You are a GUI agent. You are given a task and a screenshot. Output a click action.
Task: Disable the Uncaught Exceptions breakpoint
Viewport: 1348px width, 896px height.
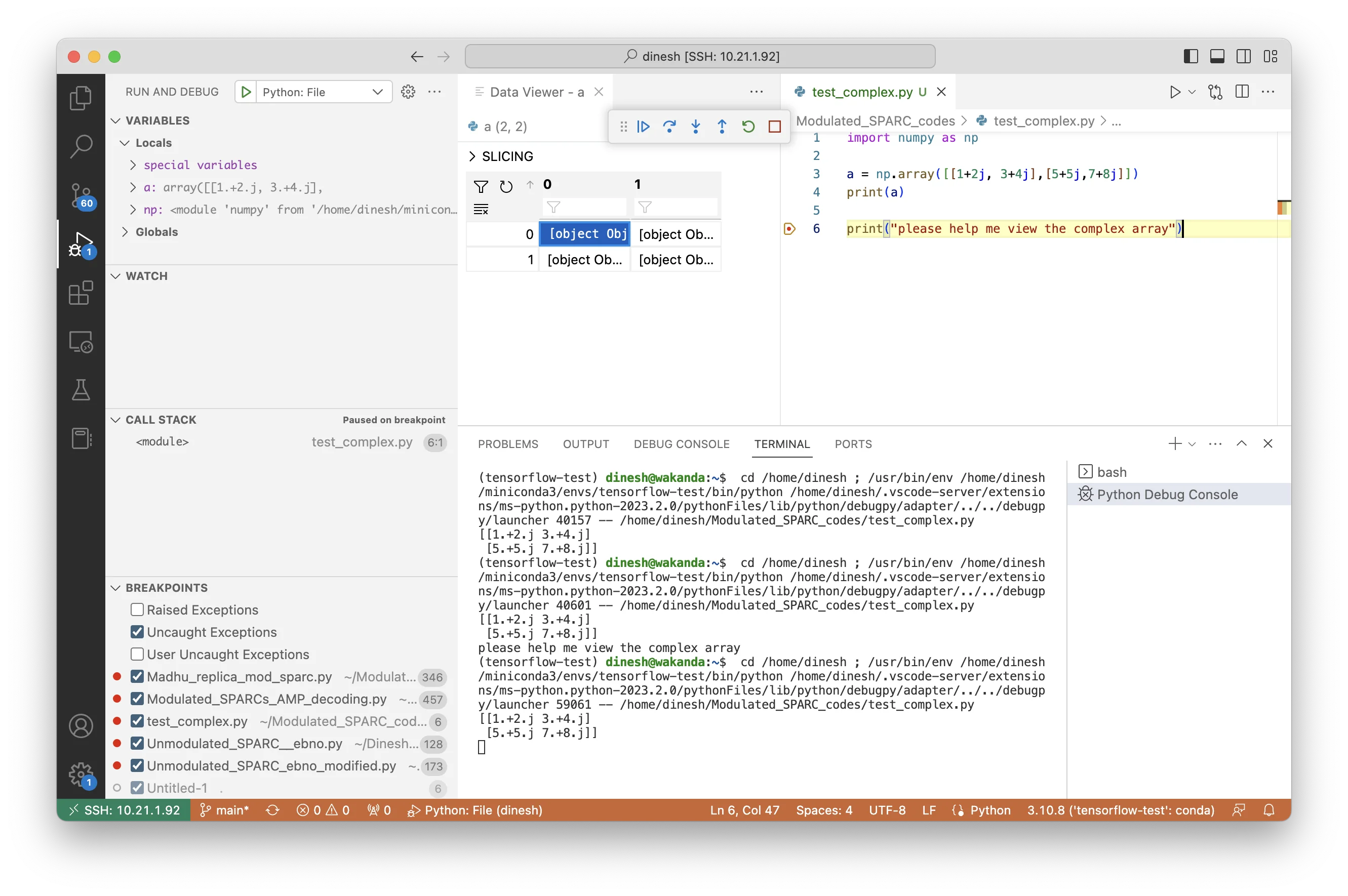point(136,632)
